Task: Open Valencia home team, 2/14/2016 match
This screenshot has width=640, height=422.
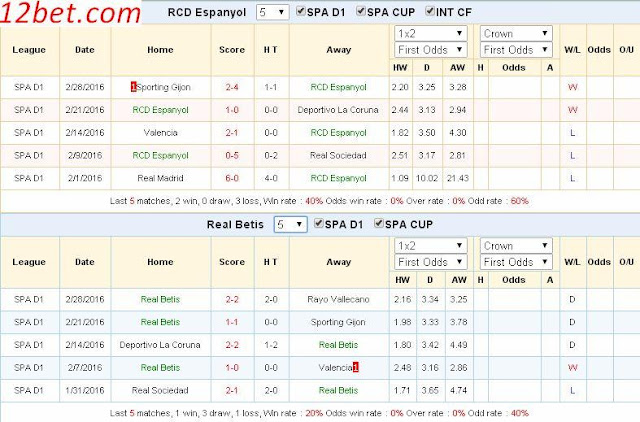Action: [160, 133]
